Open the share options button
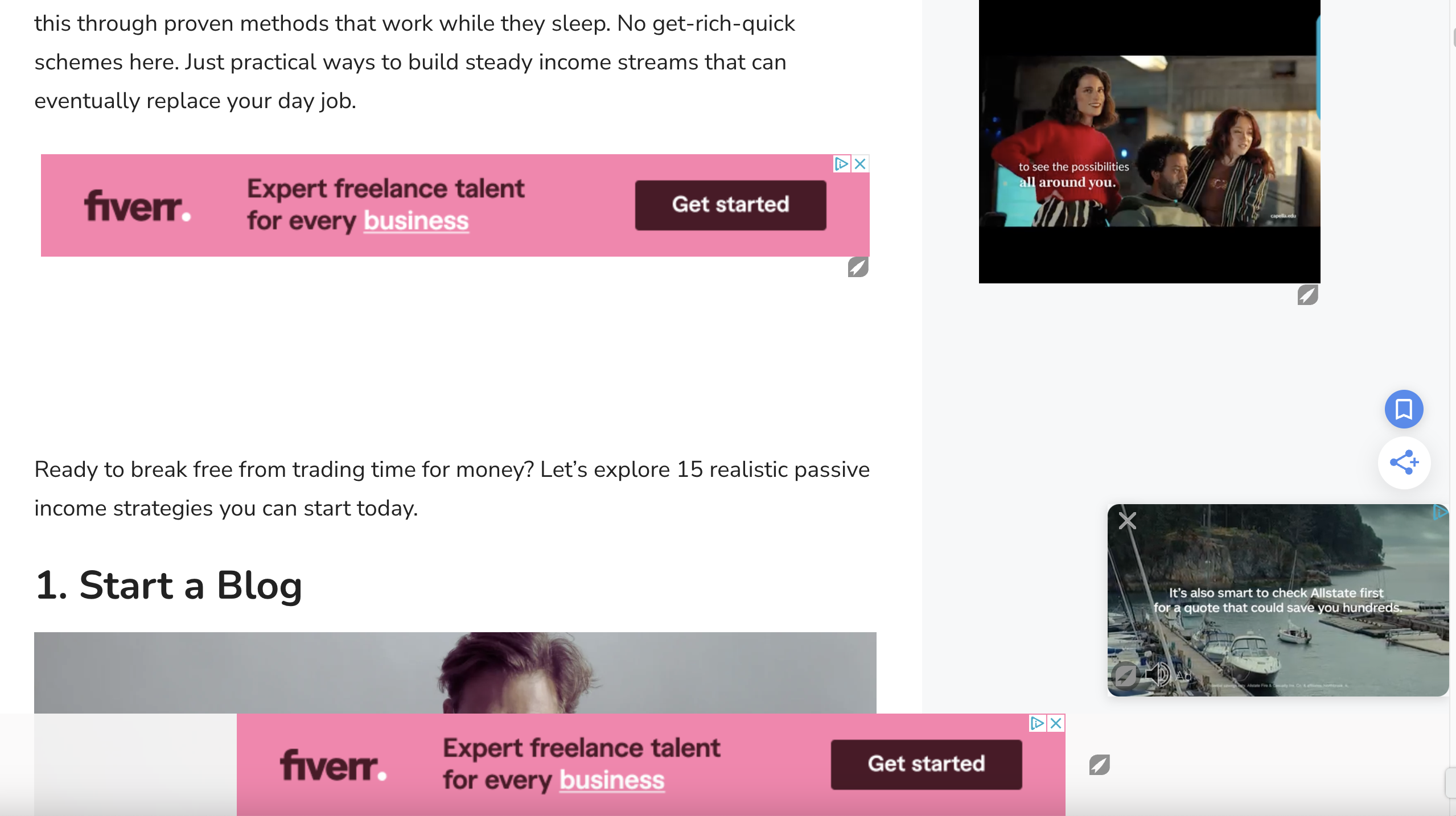1456x816 pixels. (1404, 463)
